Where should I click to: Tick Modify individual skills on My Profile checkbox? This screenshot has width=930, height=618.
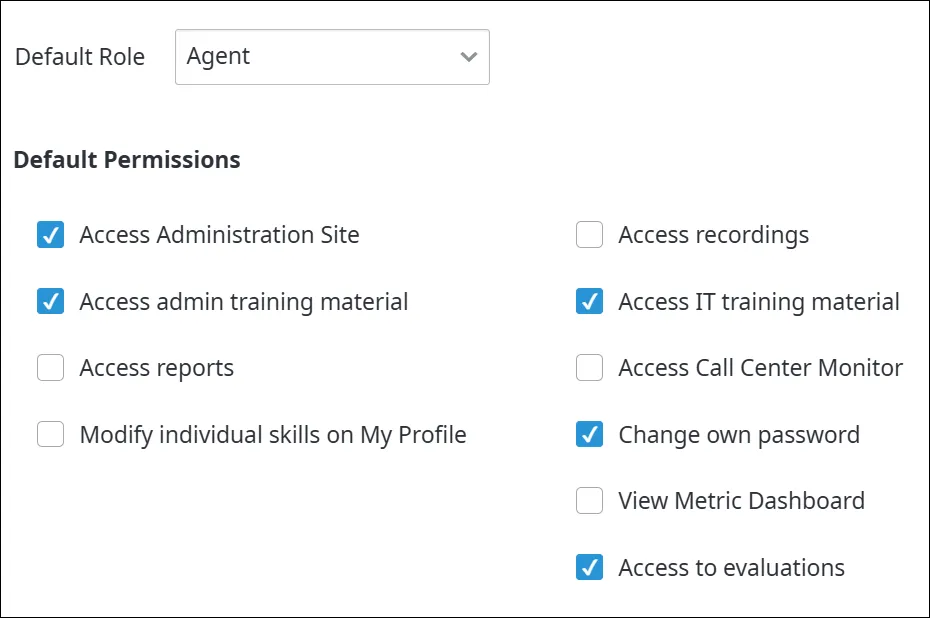[x=50, y=434]
